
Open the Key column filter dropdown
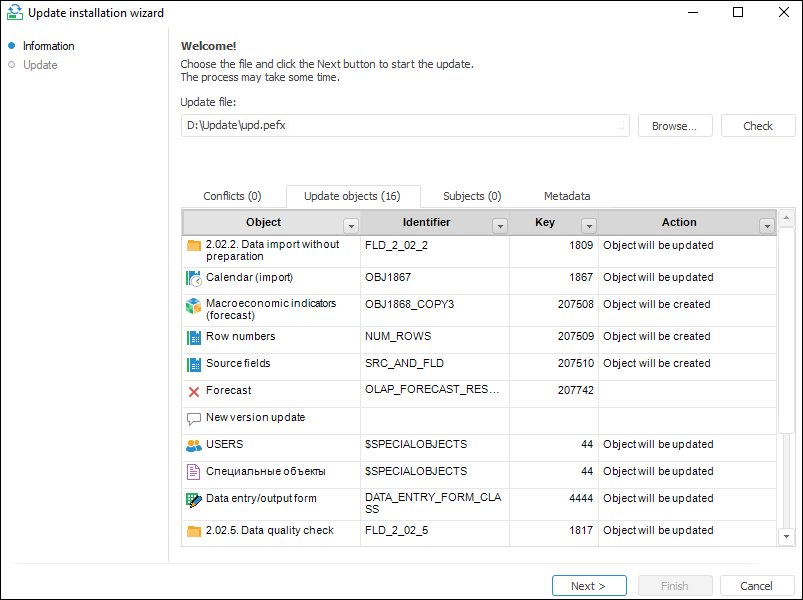(589, 226)
